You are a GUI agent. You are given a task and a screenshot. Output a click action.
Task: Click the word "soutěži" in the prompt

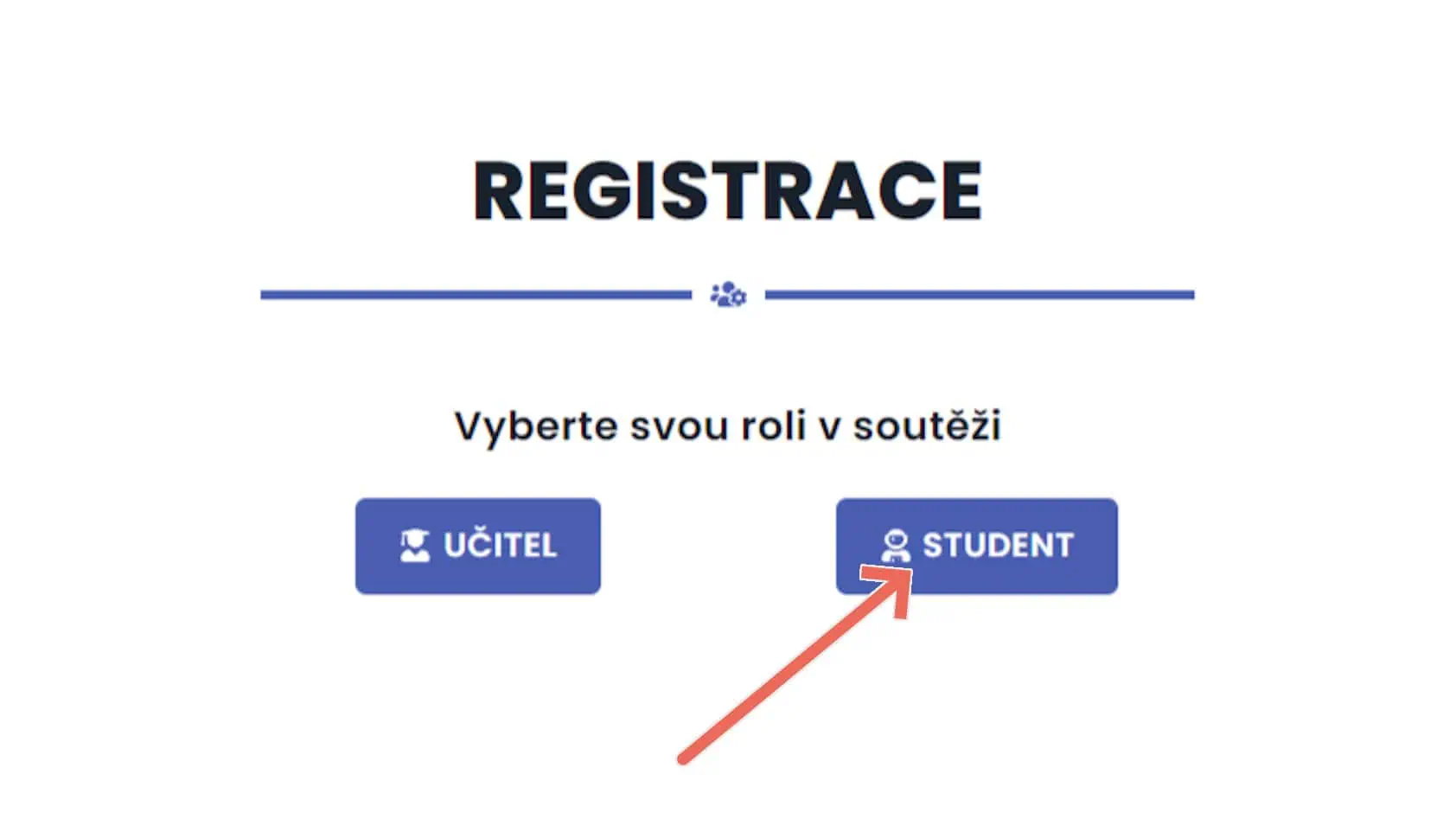[x=927, y=426]
